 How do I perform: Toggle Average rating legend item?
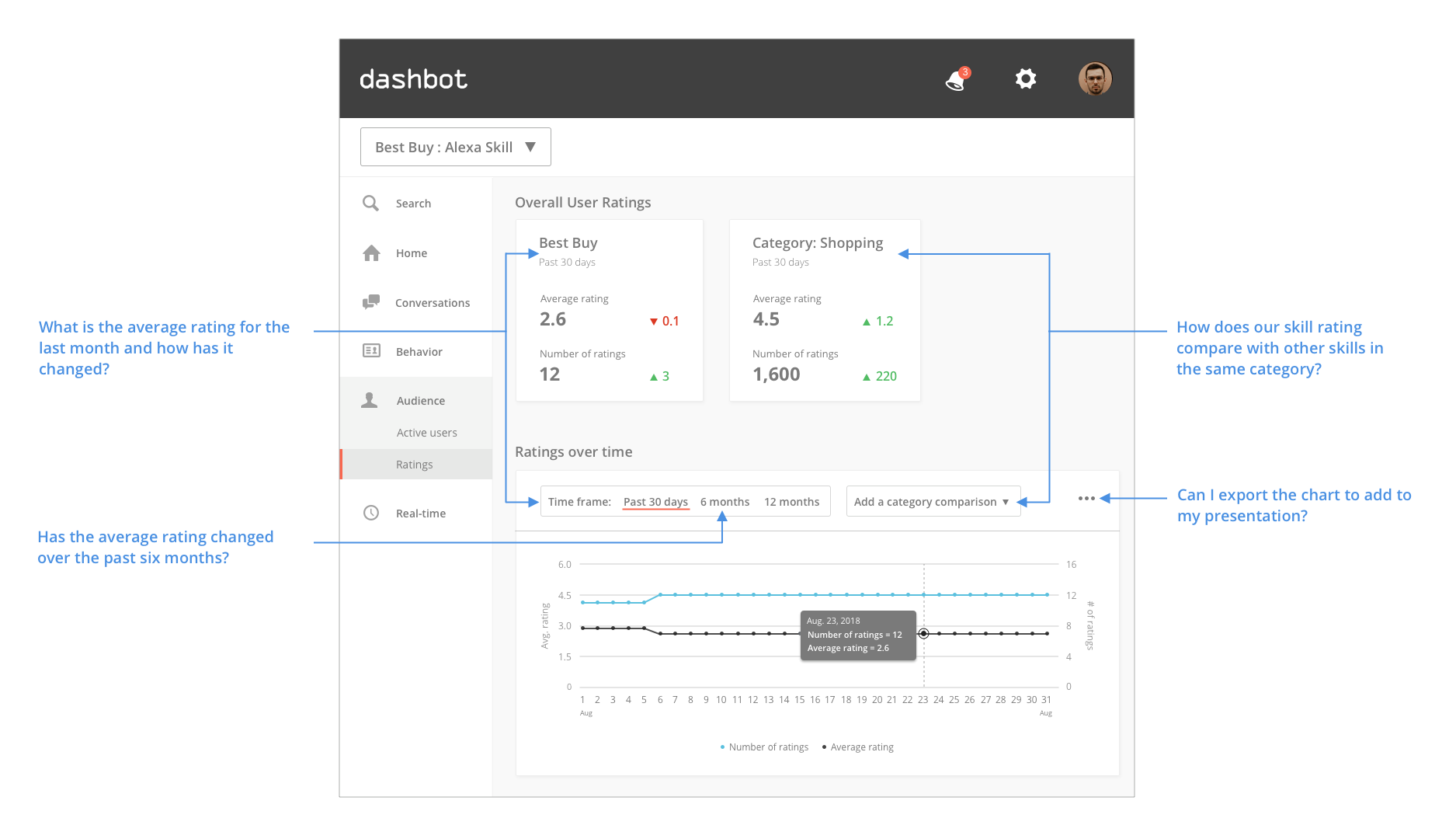click(x=857, y=747)
